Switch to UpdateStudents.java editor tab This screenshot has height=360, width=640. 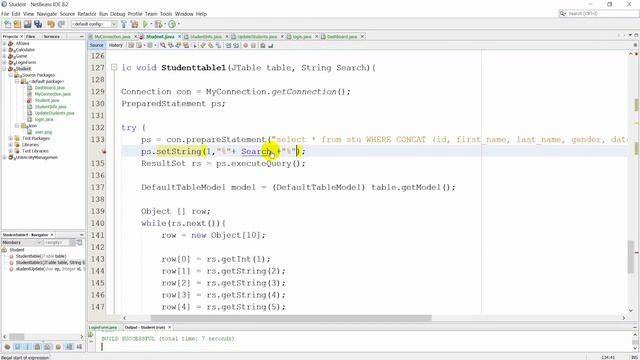click(x=257, y=37)
